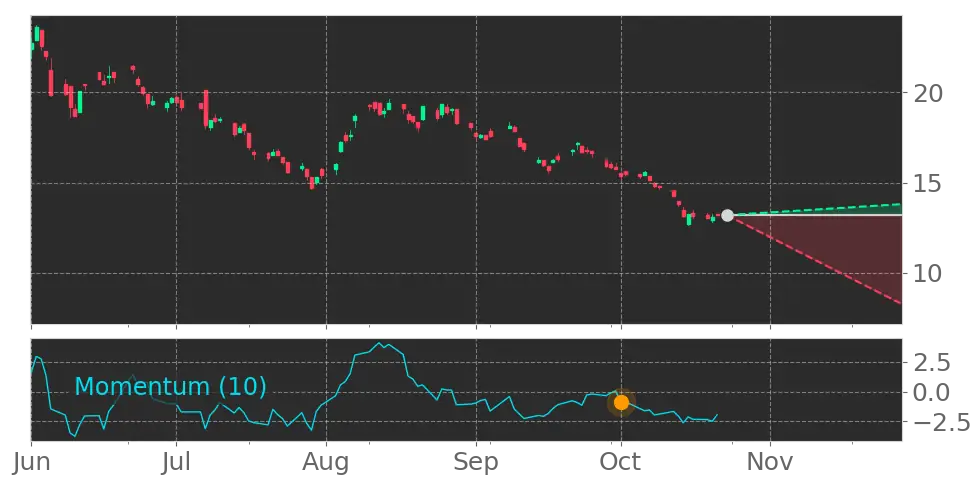Viewport: 972px width, 486px height.
Task: Click the 0.0 momentum axis label
Action: (933, 392)
